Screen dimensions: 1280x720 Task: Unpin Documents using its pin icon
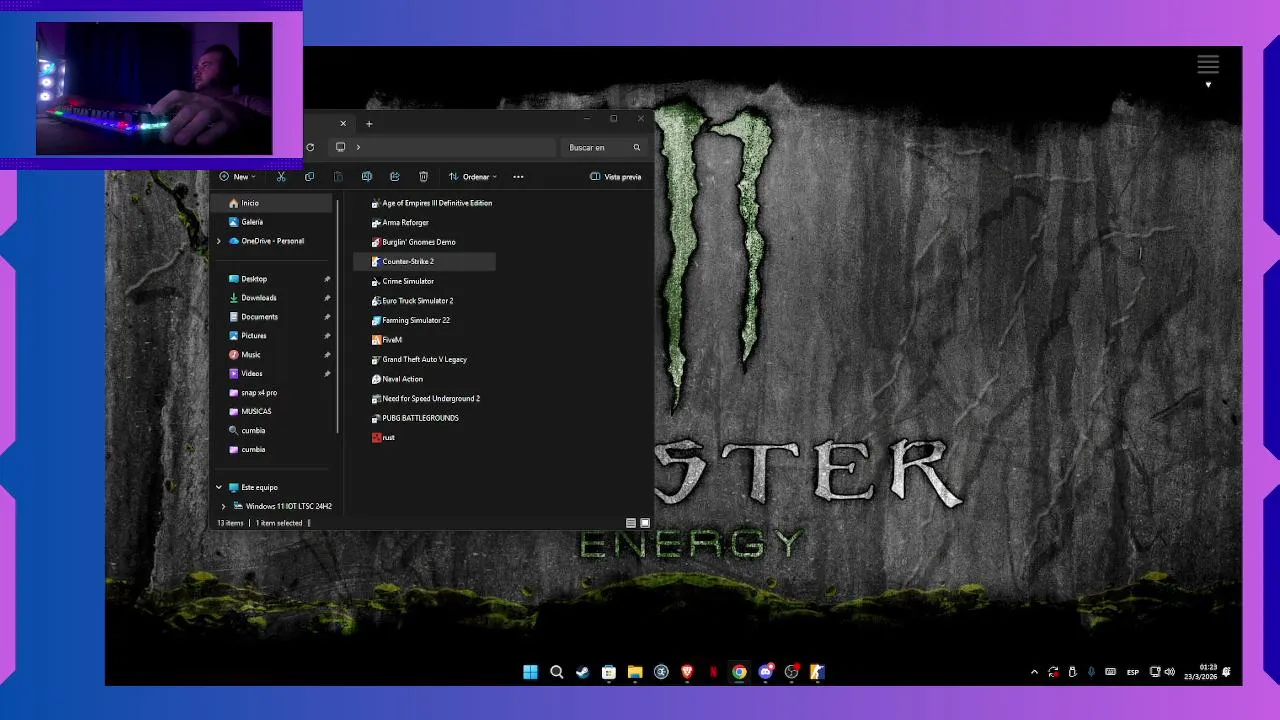pos(327,317)
